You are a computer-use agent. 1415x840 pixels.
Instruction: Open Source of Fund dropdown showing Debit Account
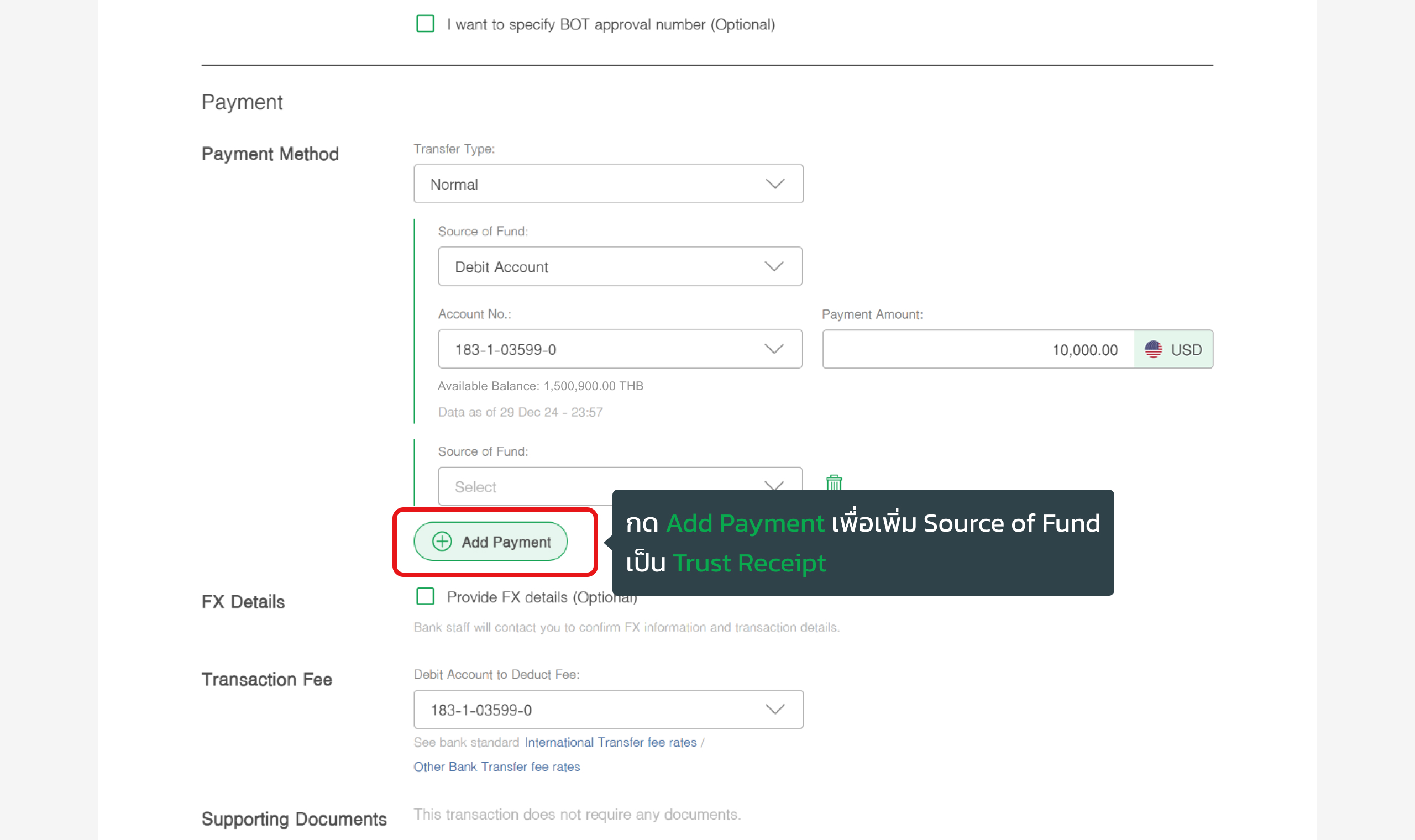pos(620,266)
